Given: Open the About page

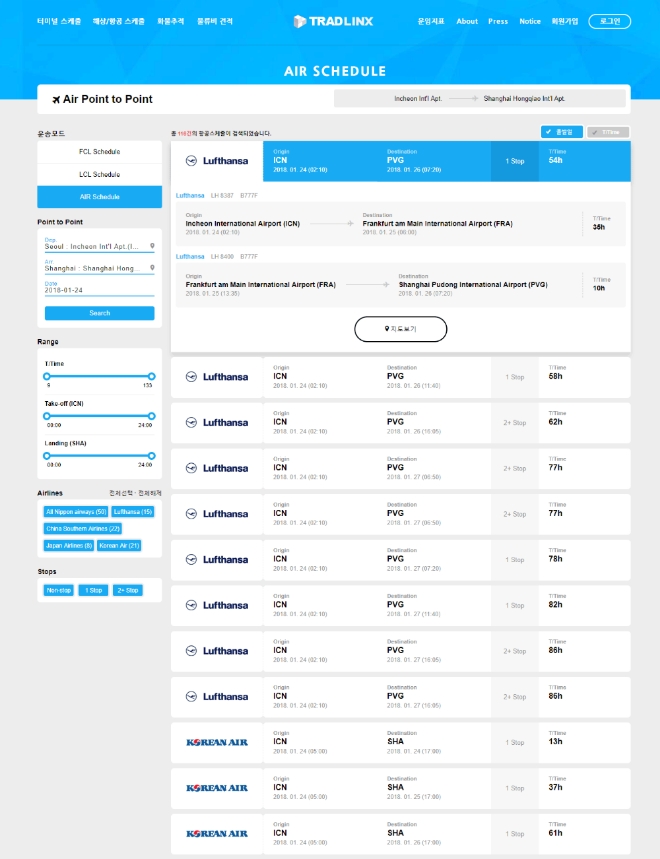Looking at the screenshot, I should (x=467, y=21).
